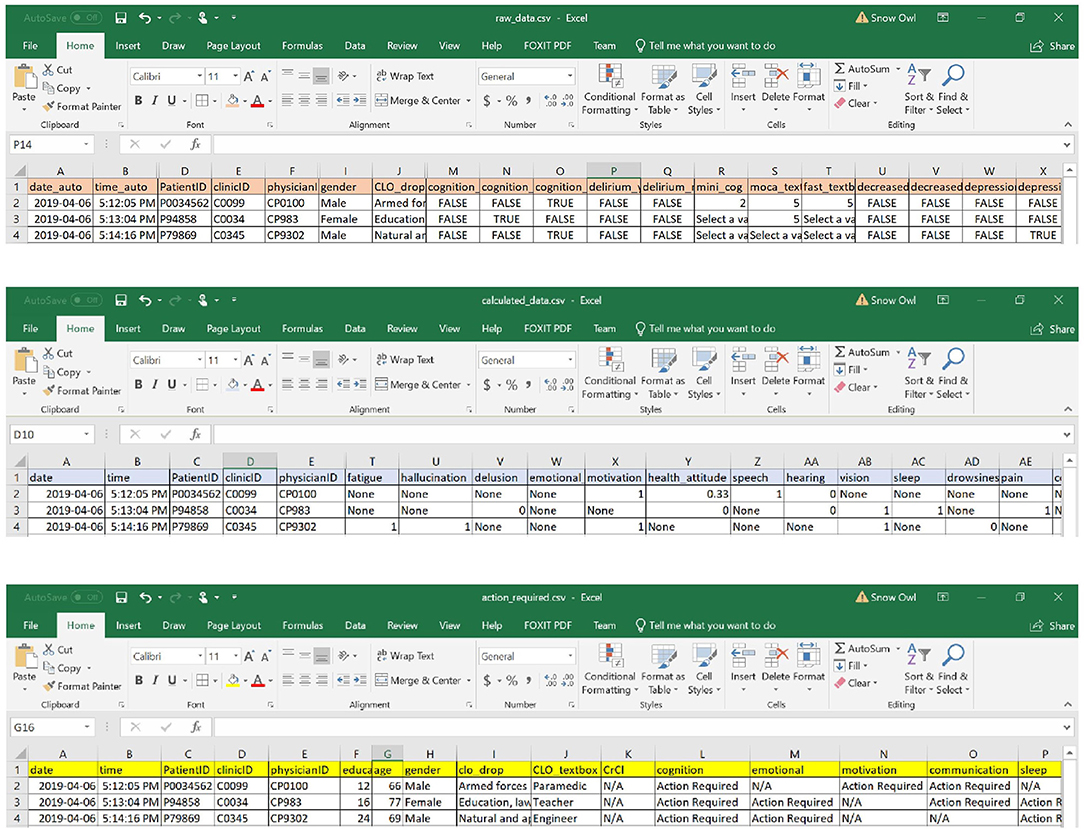
Task: Click Delete cells icon in calculated_data.csv ribbon
Action: click(776, 359)
